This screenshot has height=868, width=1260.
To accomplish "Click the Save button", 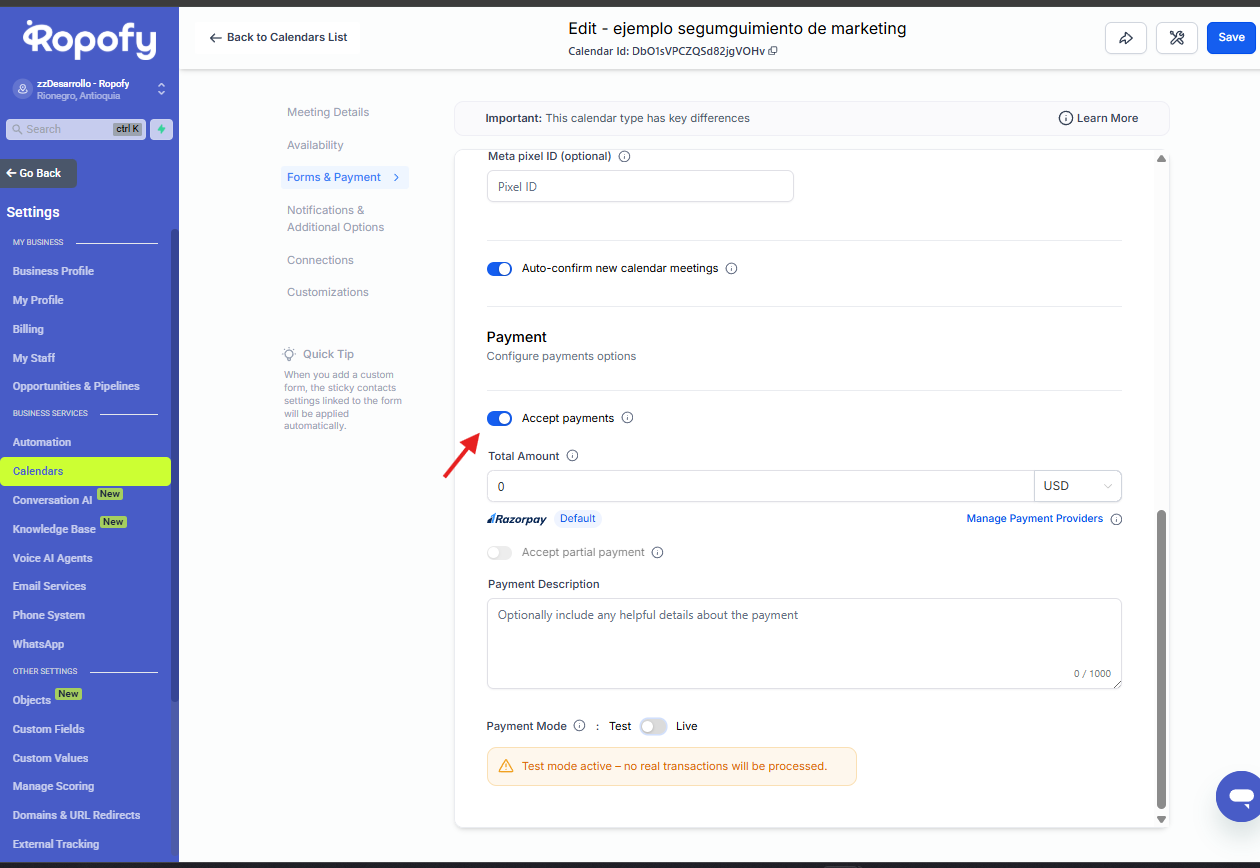I will coord(1231,38).
